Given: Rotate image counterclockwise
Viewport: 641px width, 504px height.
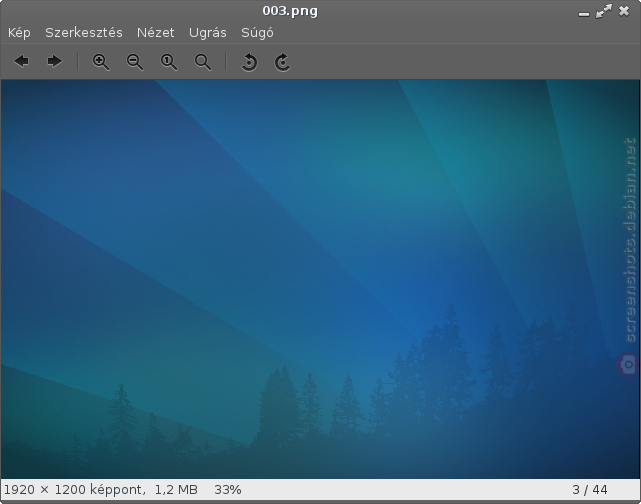Looking at the screenshot, I should click(x=249, y=63).
